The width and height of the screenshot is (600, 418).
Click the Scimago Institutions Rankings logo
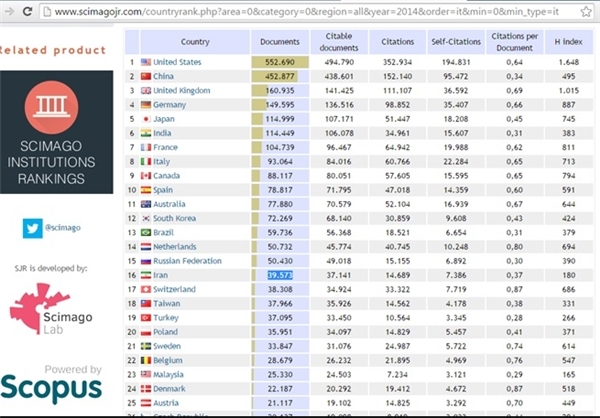(56, 132)
